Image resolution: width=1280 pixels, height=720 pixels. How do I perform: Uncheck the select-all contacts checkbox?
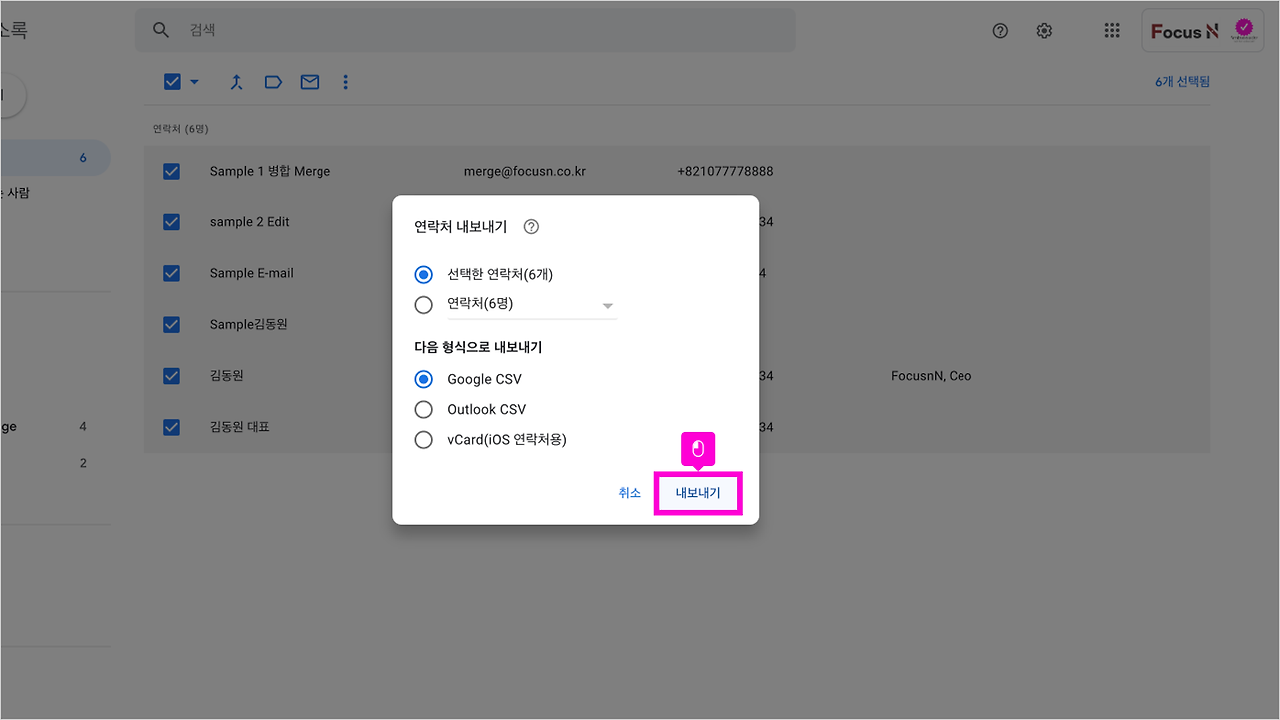tap(171, 81)
